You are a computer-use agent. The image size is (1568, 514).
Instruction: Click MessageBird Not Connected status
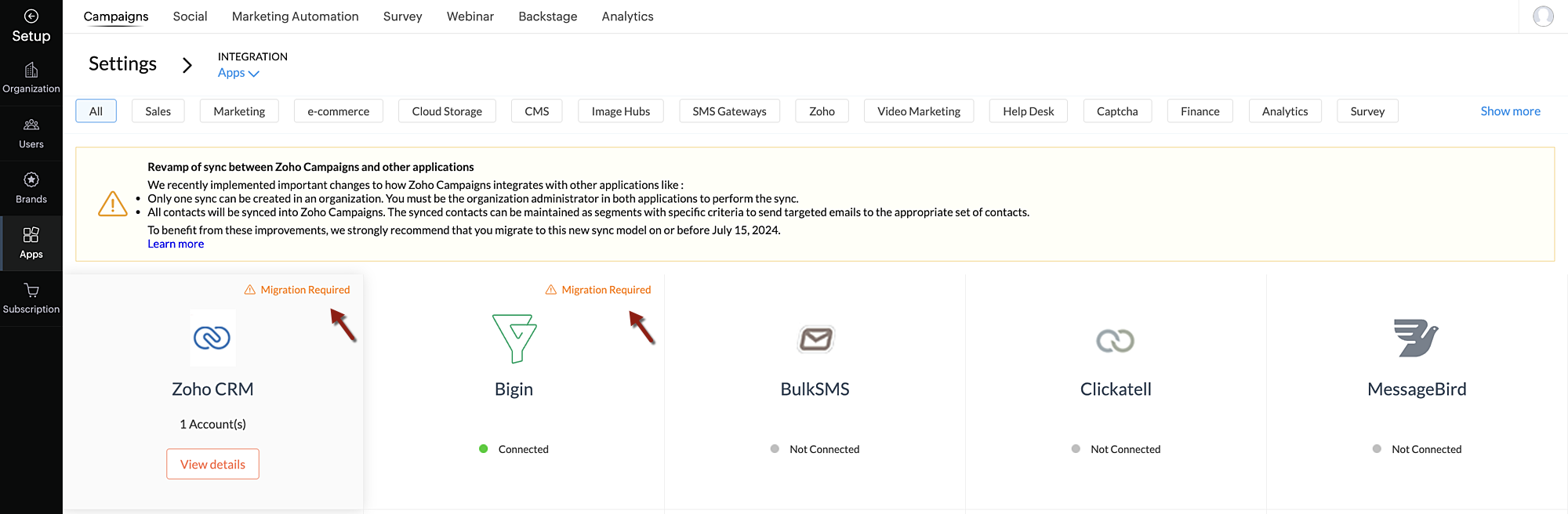(x=1417, y=449)
